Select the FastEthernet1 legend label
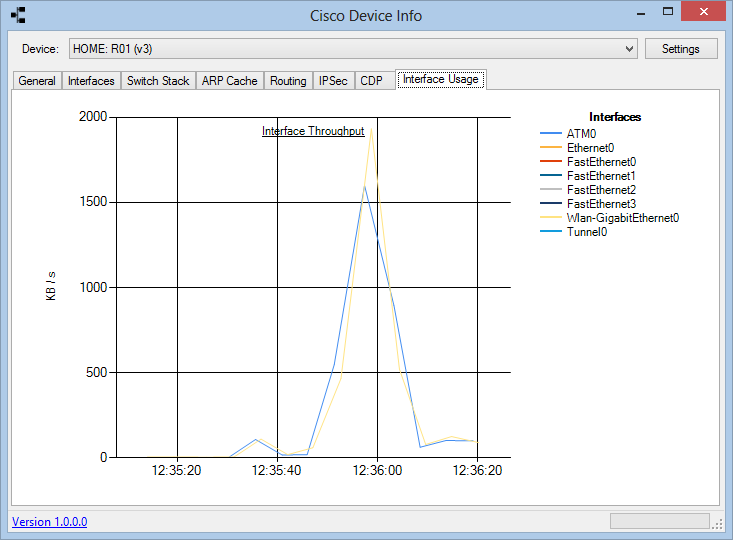733x540 pixels. pos(602,176)
